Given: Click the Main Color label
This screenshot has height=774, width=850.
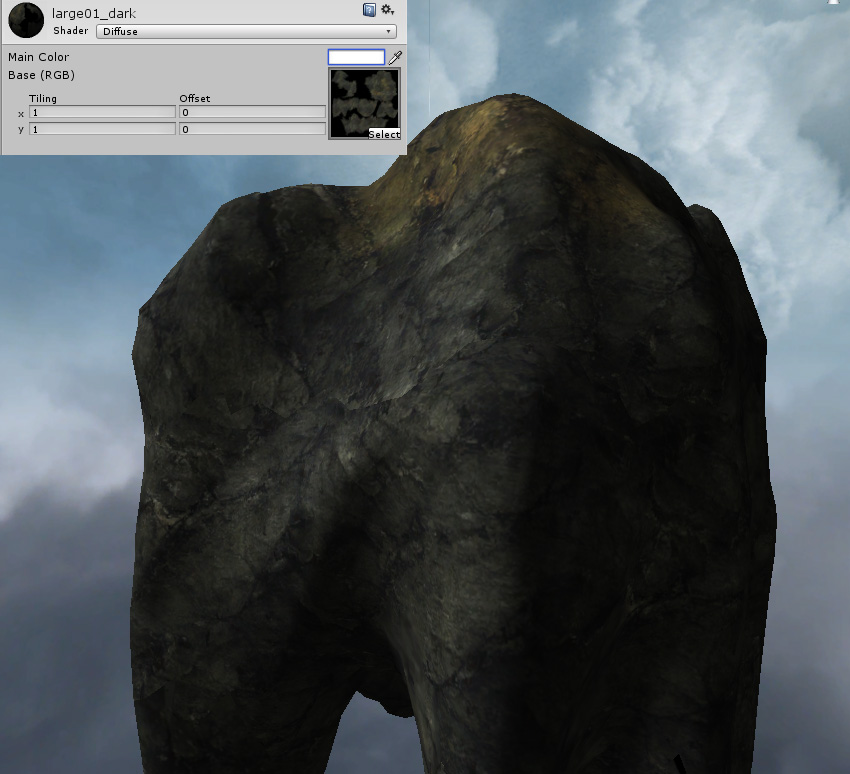Looking at the screenshot, I should pos(37,57).
